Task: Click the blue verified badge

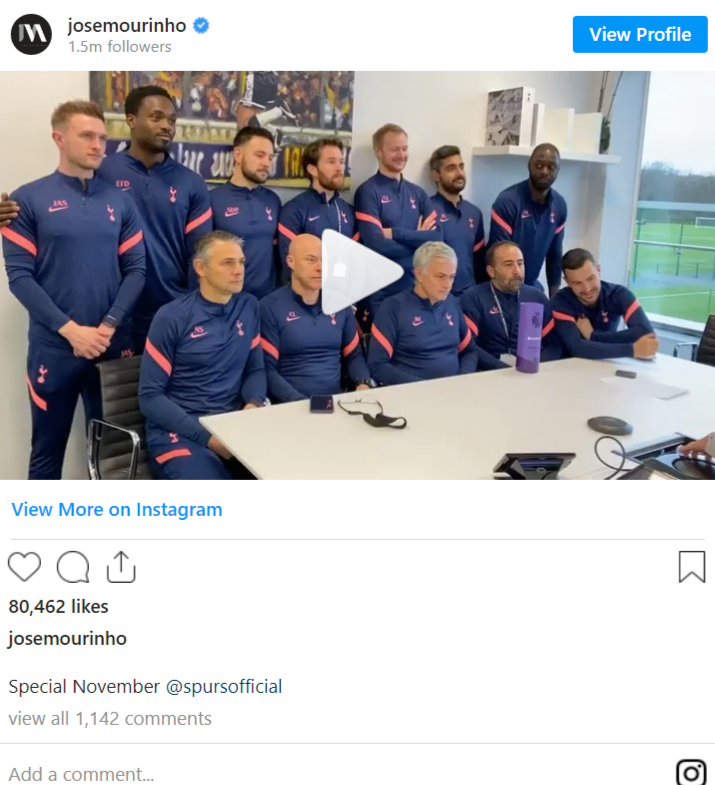Action: (x=201, y=25)
